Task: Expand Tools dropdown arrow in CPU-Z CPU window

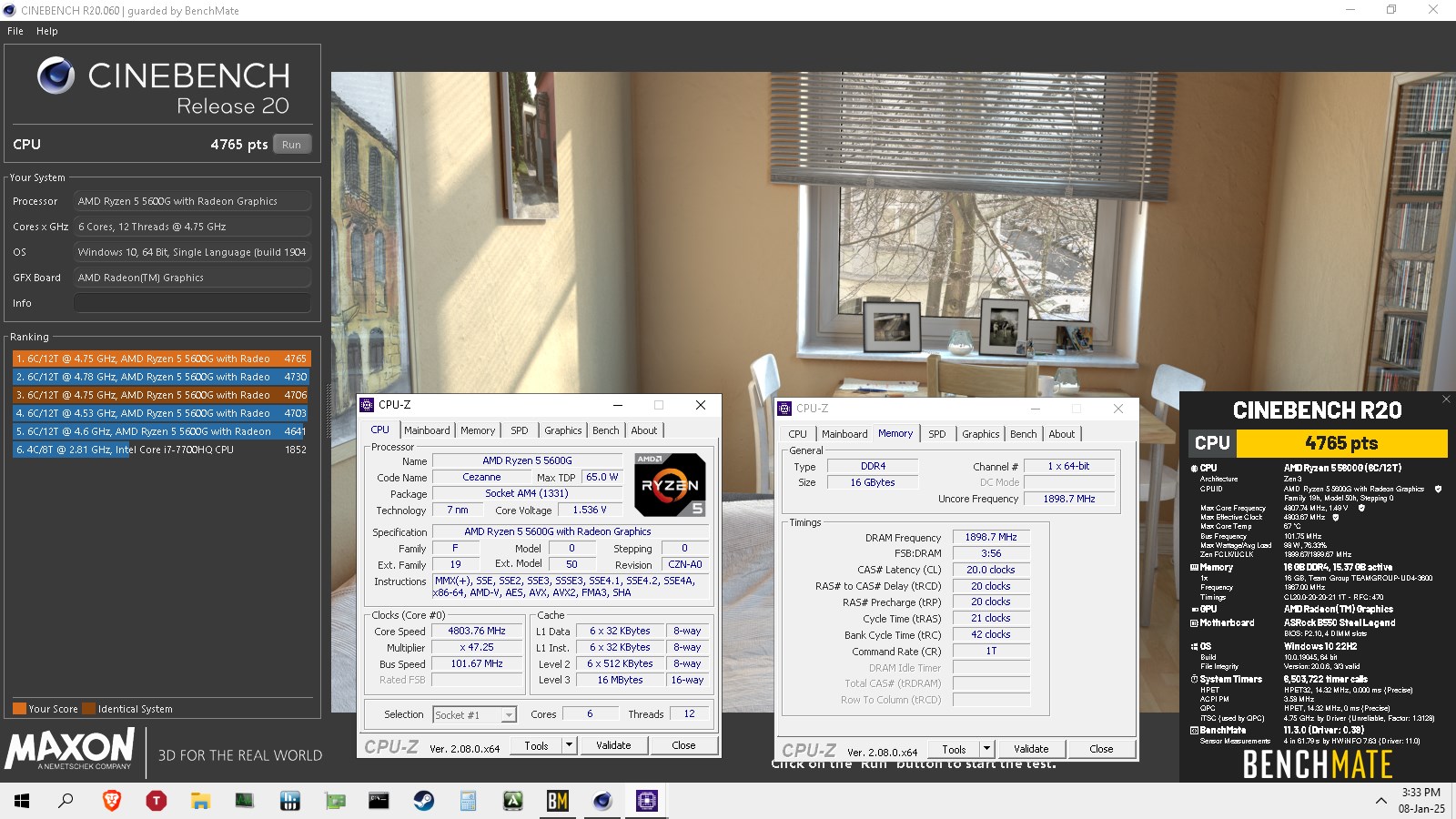Action: (570, 745)
